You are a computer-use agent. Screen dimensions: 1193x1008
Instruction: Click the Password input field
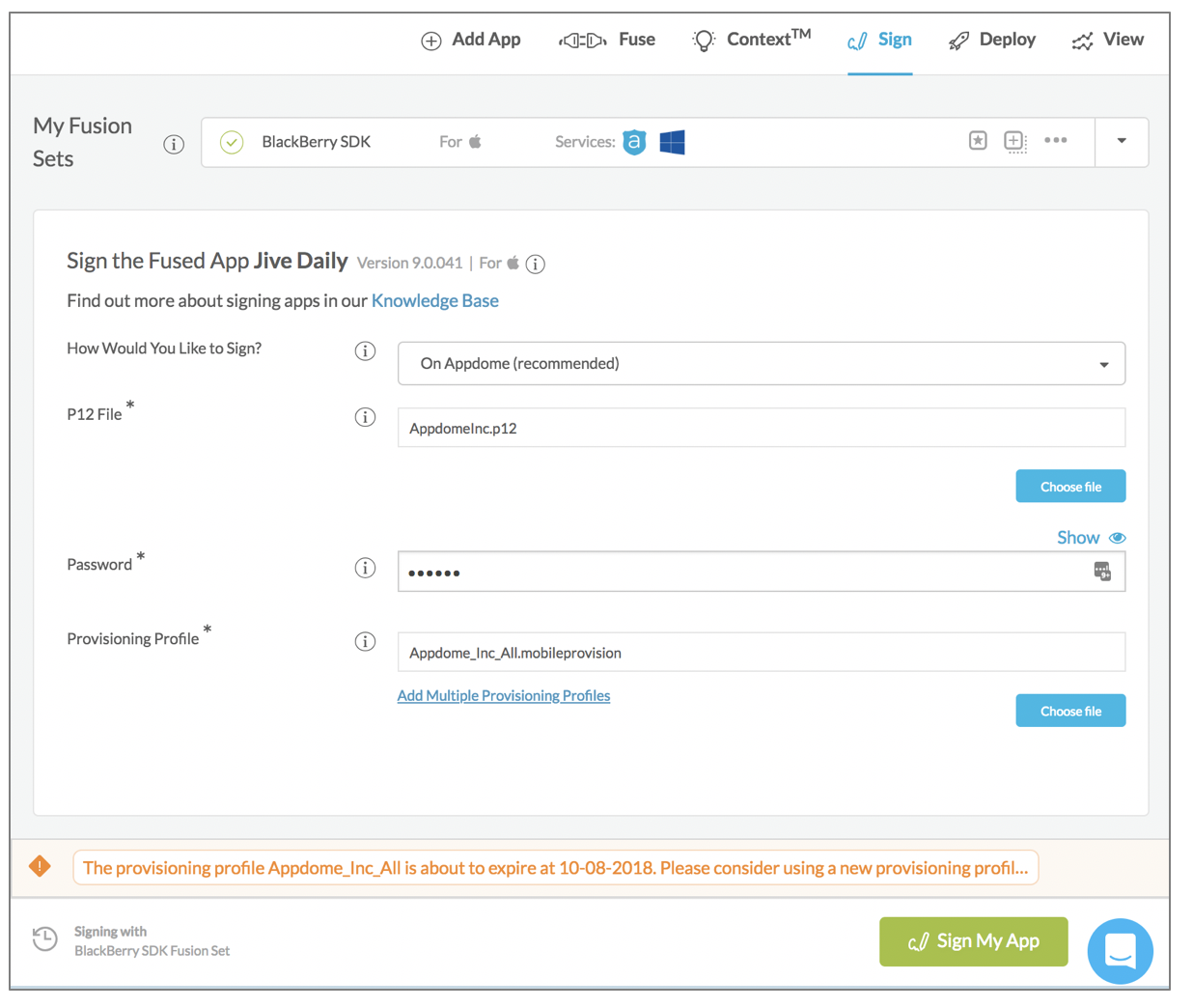[x=762, y=572]
